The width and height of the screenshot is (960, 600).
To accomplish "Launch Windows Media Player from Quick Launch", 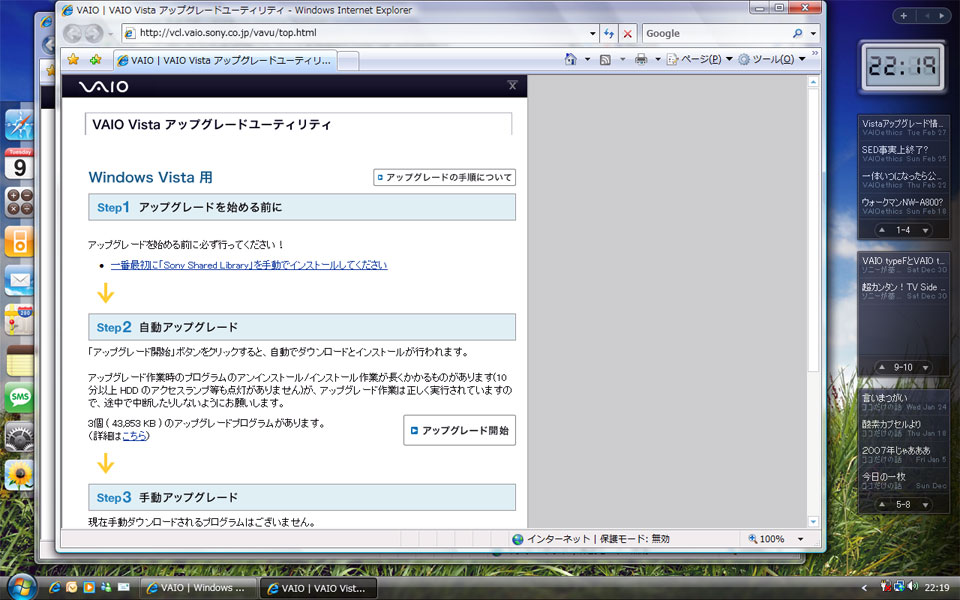I will pos(89,587).
